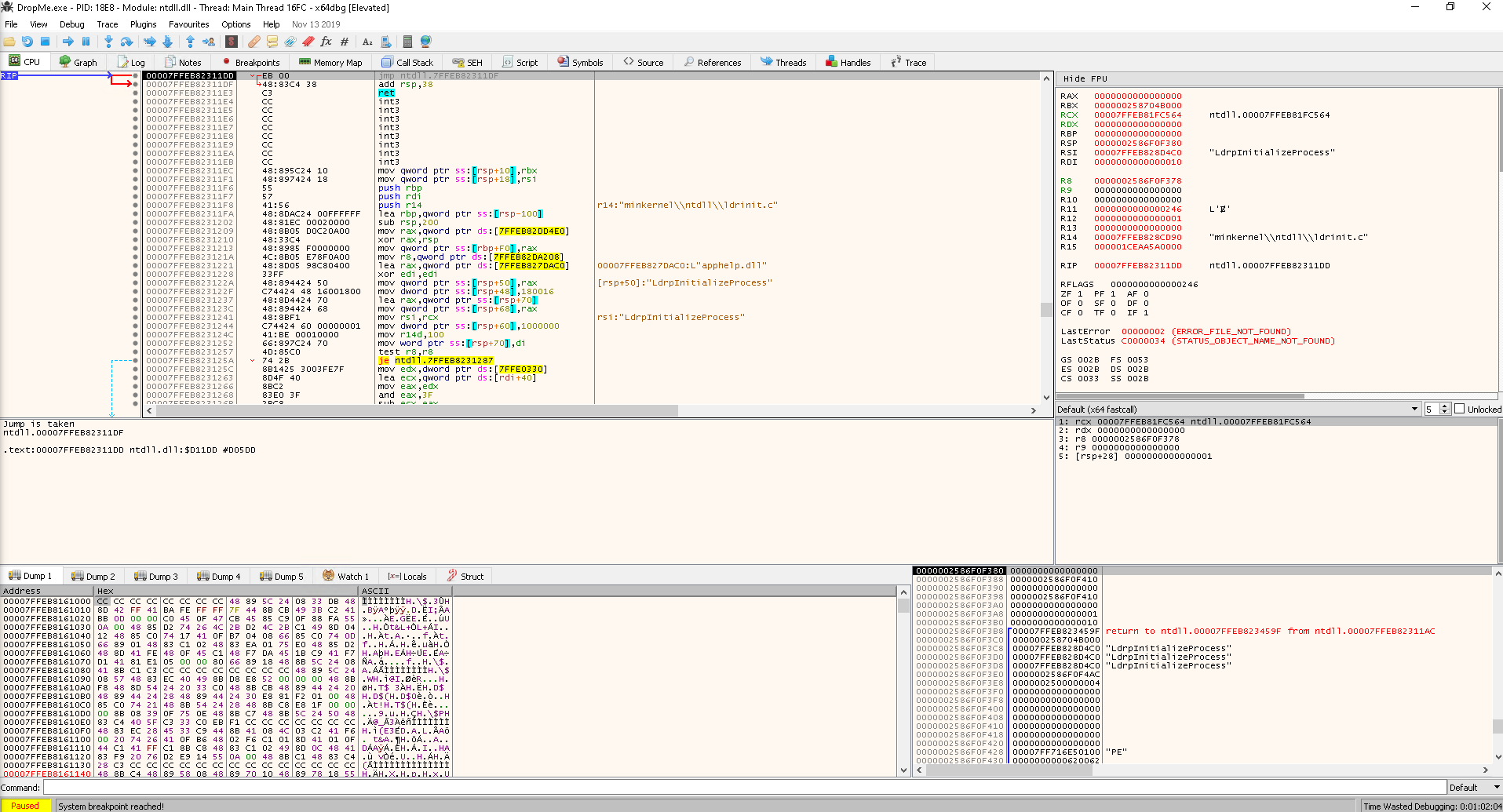Click the ASCII column header in dump
This screenshot has width=1503, height=812.
coord(404,591)
